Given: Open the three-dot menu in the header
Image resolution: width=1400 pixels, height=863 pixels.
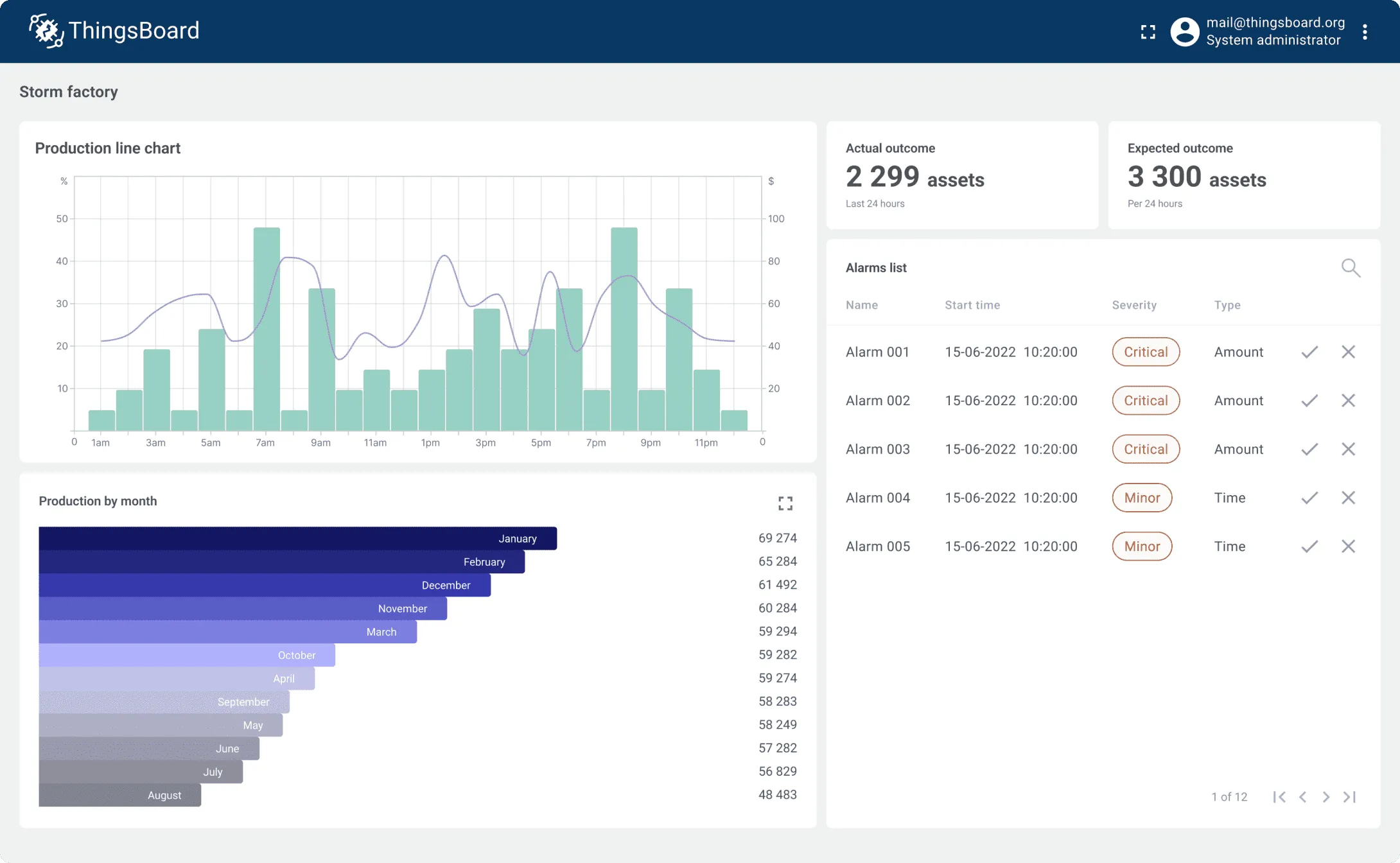Looking at the screenshot, I should pos(1365,32).
